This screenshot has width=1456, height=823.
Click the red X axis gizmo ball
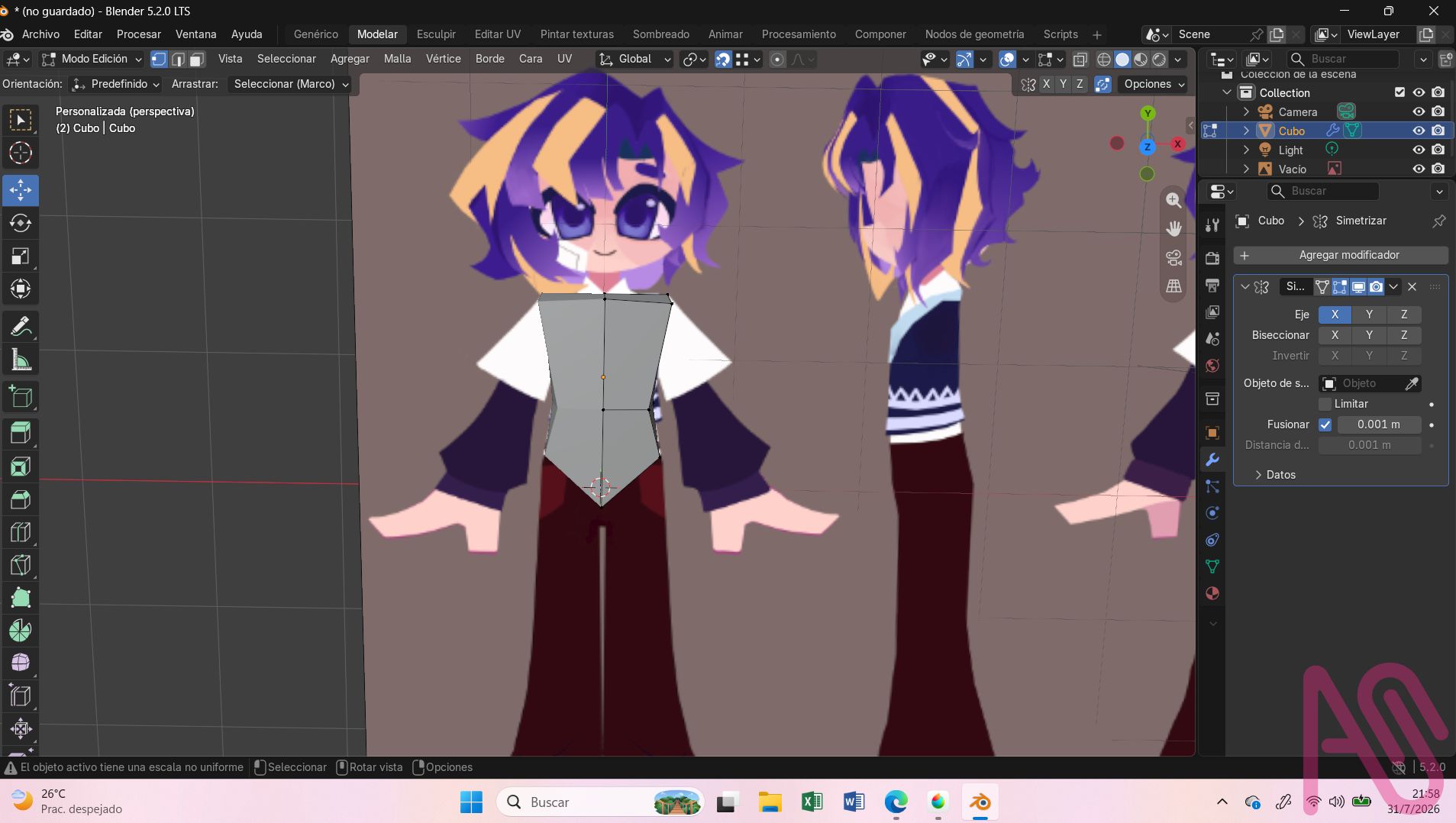coord(1177,144)
